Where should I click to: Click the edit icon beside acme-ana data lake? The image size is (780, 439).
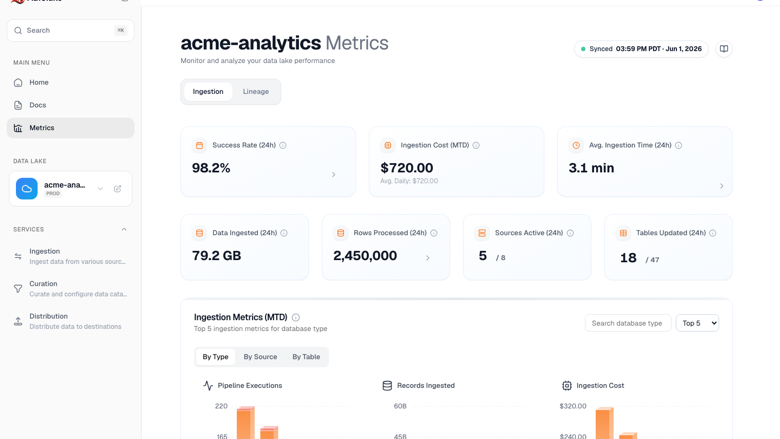(x=117, y=189)
